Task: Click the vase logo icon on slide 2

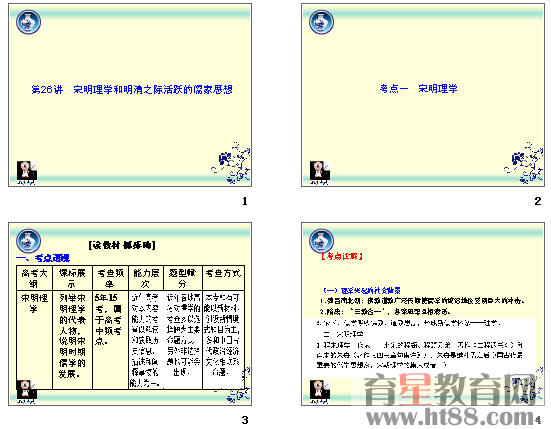Action: (321, 22)
